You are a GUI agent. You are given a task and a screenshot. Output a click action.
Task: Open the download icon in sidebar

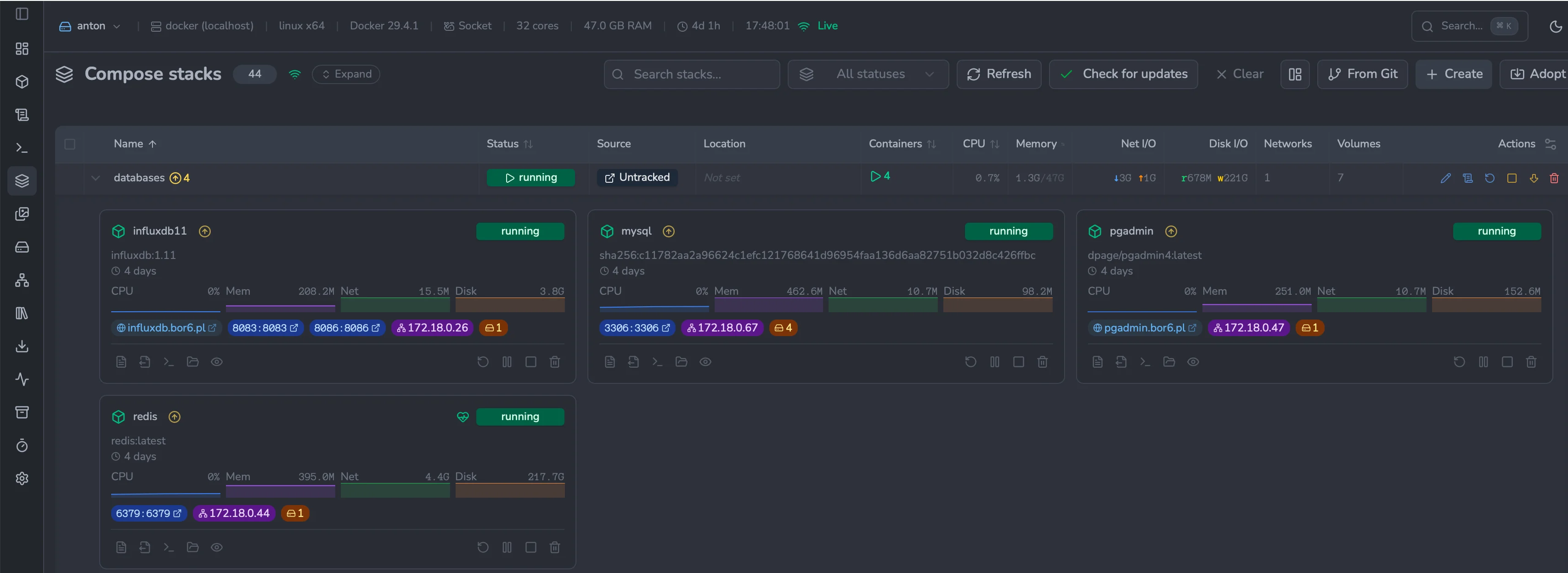click(22, 346)
